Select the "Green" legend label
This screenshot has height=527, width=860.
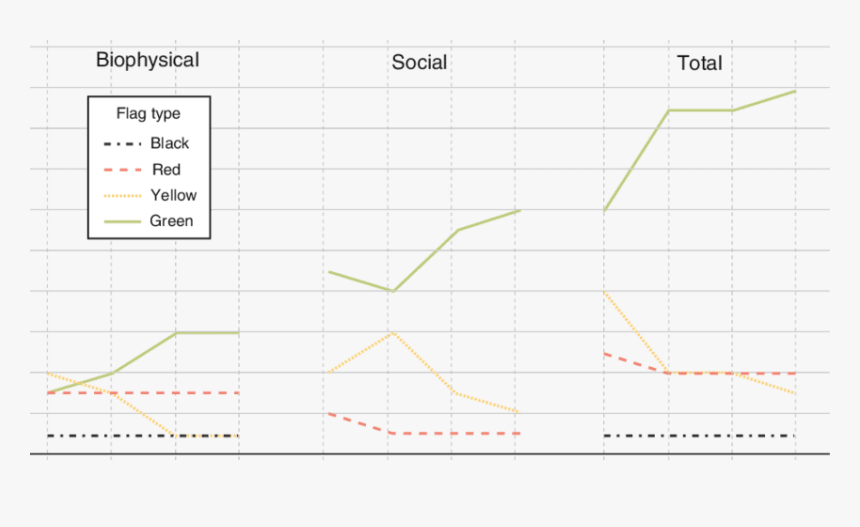tap(171, 222)
